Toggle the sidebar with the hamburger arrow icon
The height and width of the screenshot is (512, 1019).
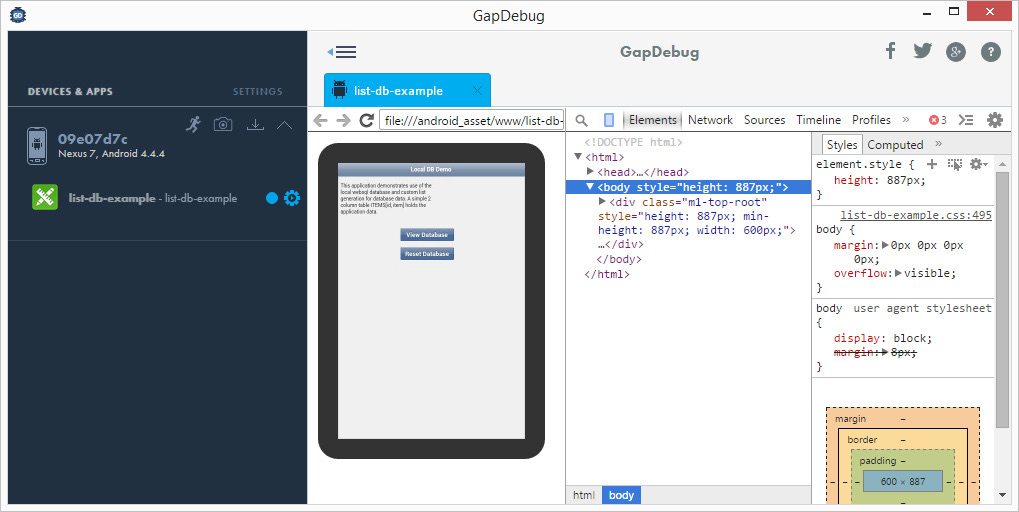coord(342,52)
